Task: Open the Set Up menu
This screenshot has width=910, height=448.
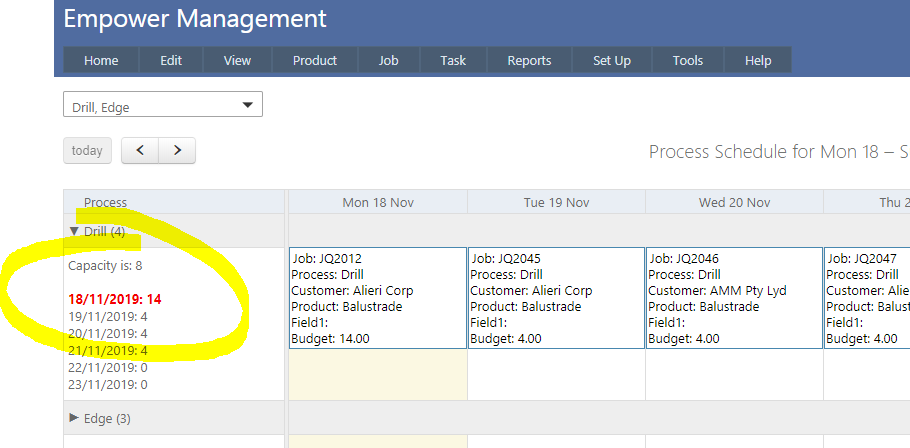Action: tap(612, 60)
